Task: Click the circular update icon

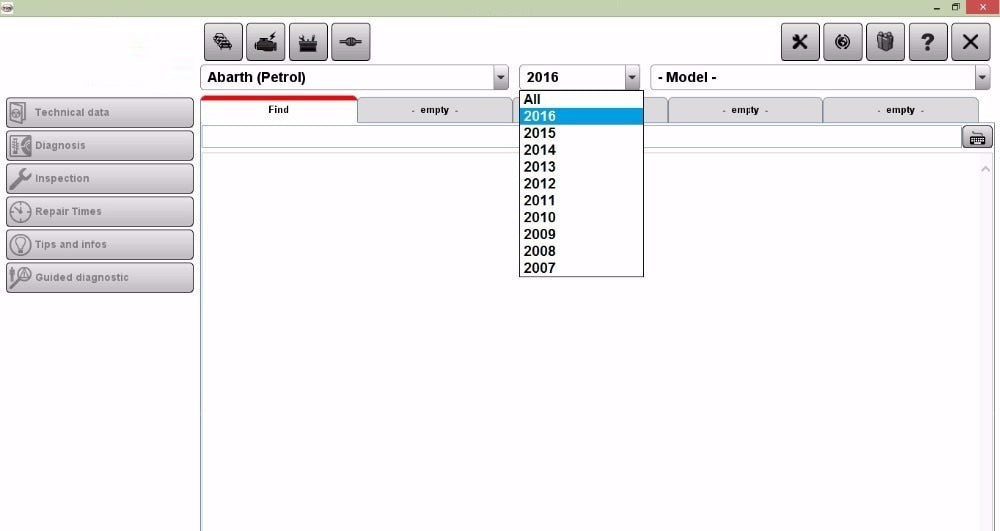Action: [842, 42]
